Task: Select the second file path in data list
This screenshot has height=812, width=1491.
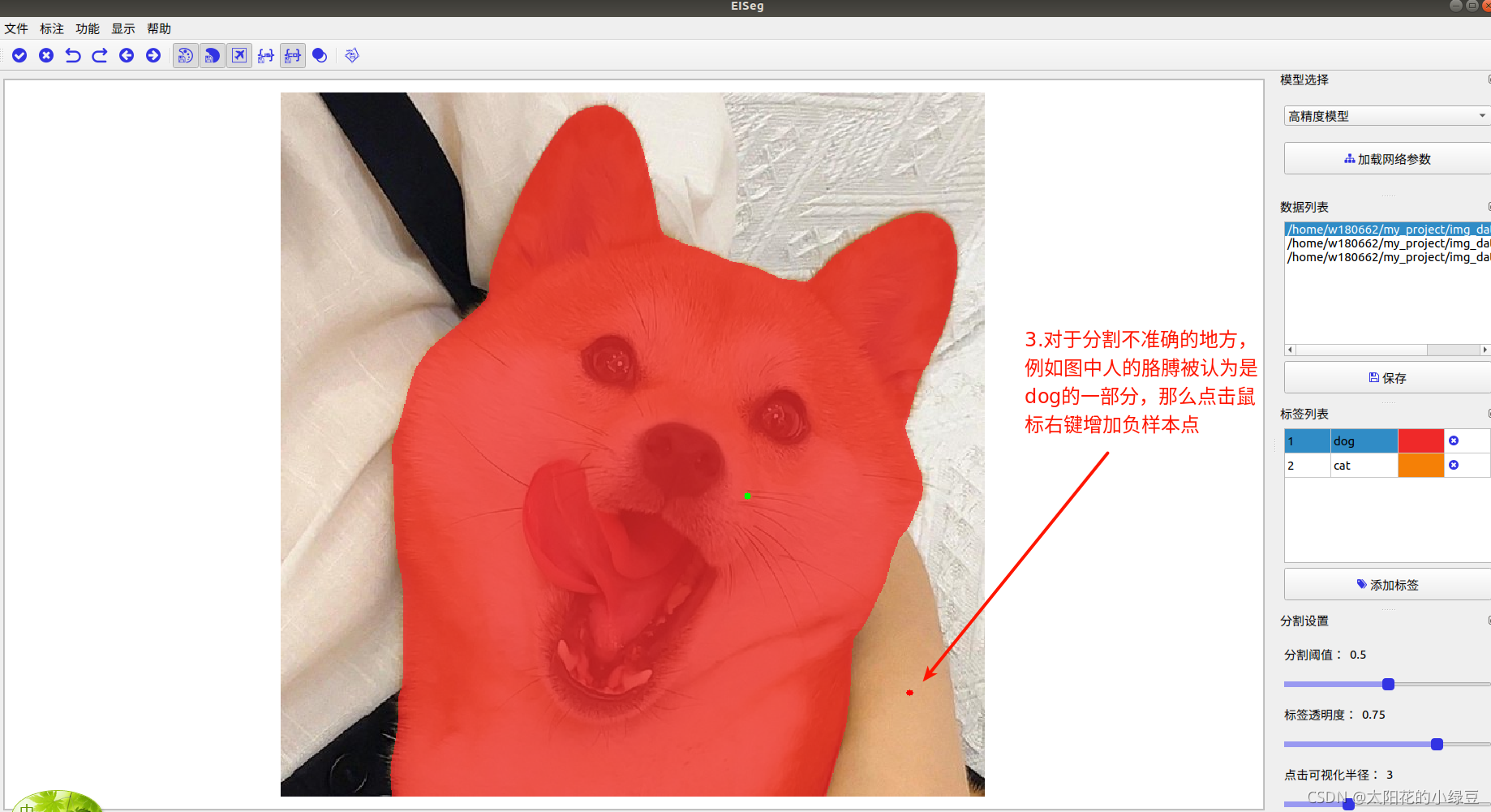Action: coord(1388,243)
